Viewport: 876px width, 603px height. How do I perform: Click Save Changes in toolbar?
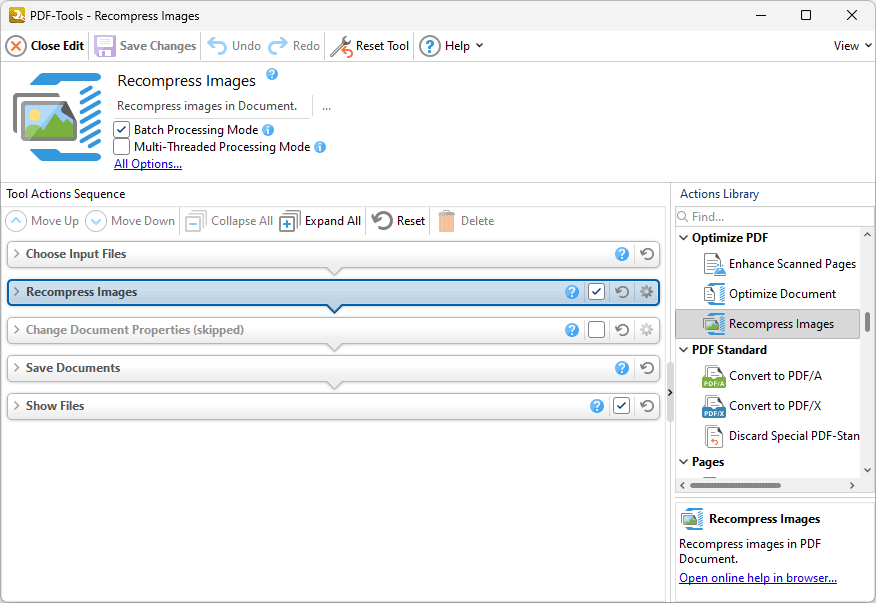pyautogui.click(x=145, y=46)
